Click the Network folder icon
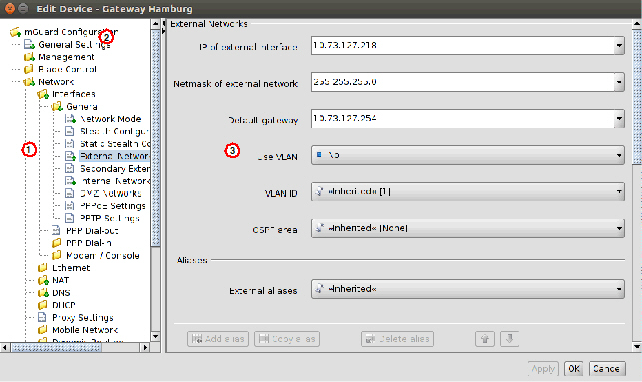 coord(29,82)
